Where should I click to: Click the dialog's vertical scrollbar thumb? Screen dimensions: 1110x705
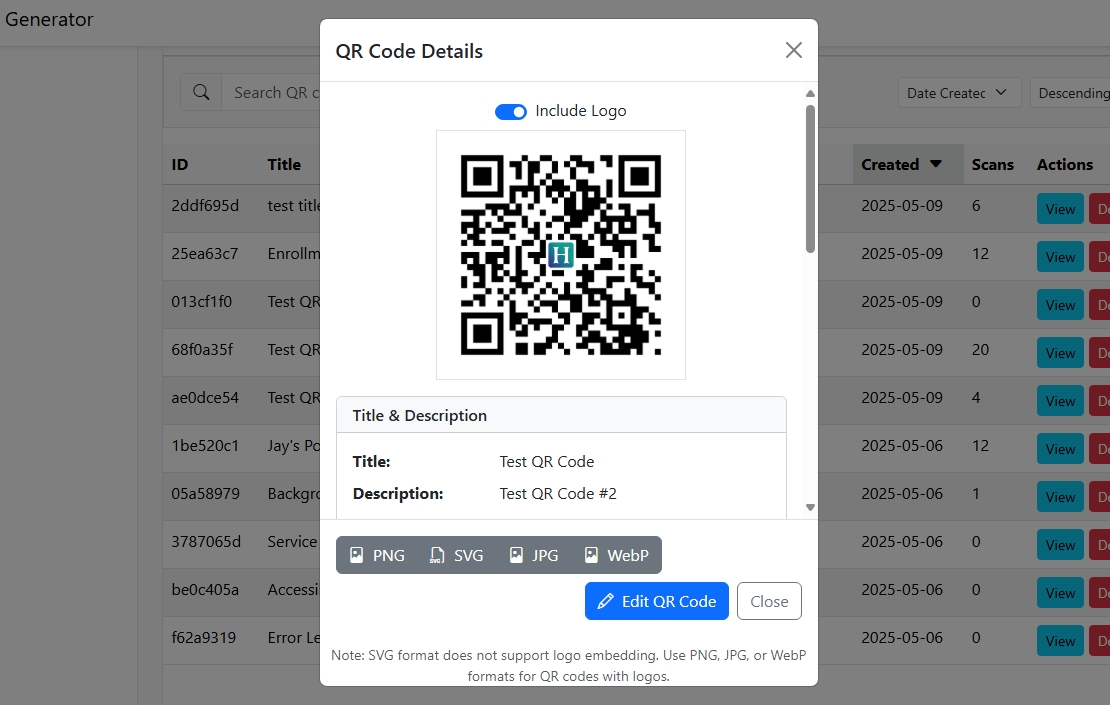(x=811, y=178)
